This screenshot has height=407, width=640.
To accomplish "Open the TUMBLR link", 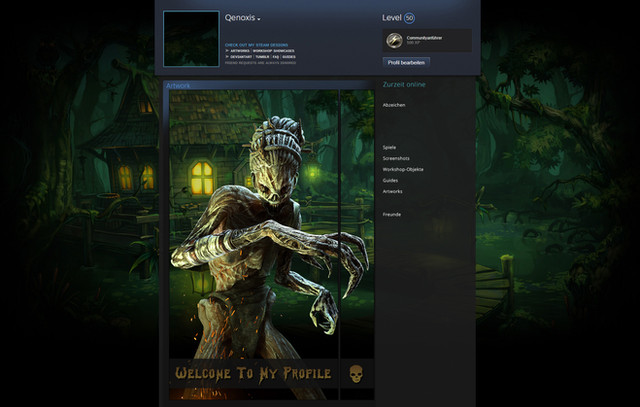I will [x=262, y=57].
